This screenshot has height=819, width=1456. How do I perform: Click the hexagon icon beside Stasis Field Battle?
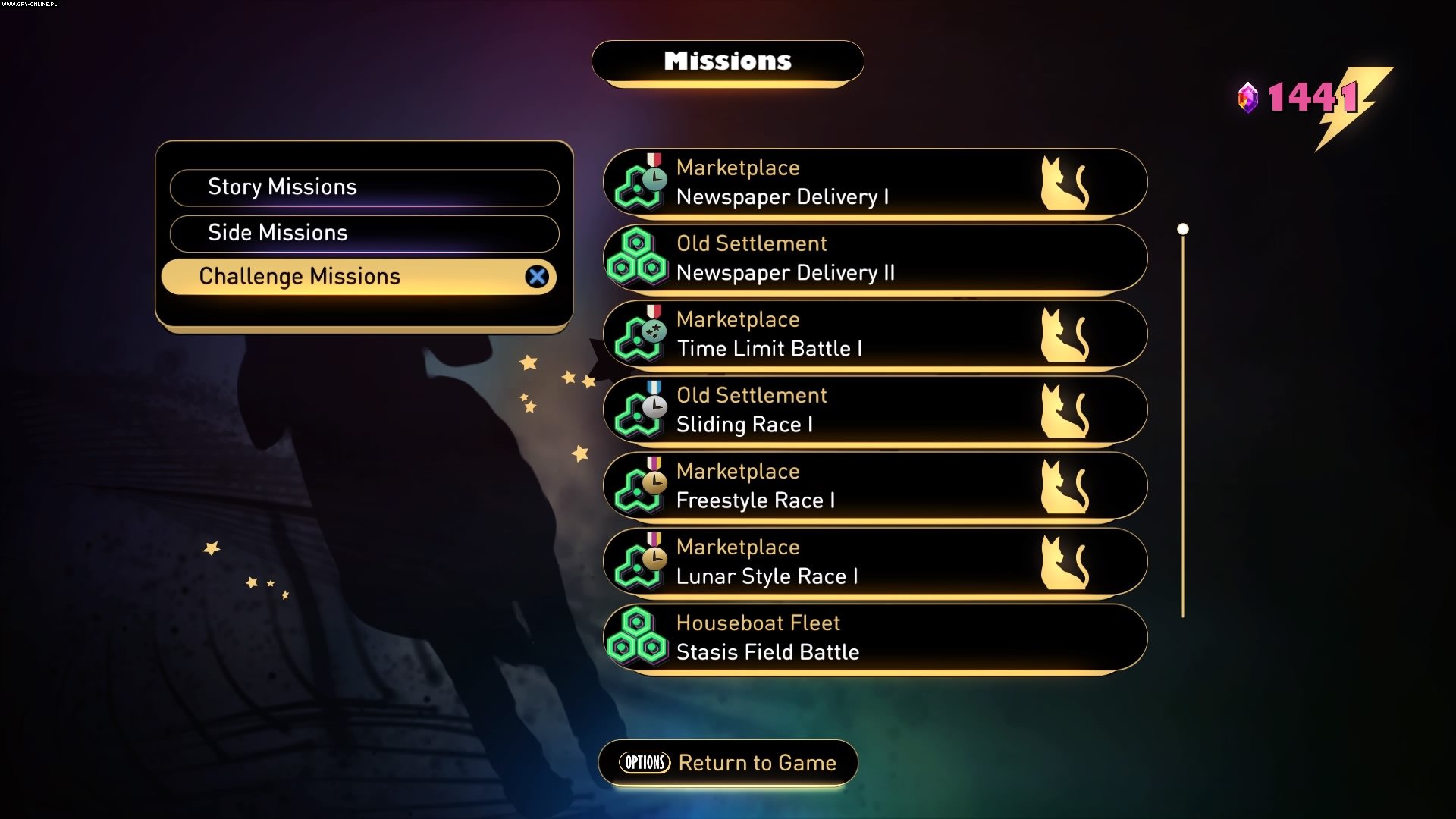click(x=637, y=637)
